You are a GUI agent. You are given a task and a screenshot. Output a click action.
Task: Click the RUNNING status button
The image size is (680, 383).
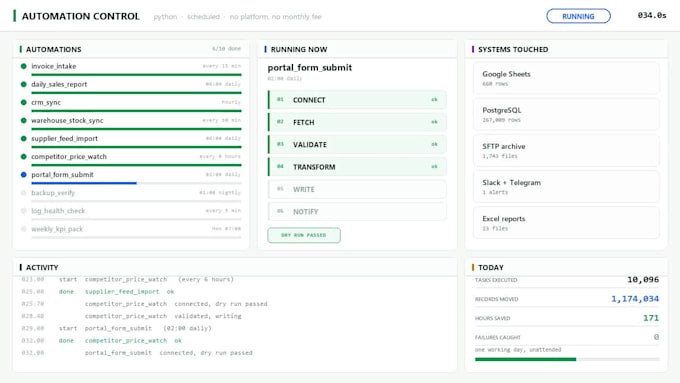[578, 16]
